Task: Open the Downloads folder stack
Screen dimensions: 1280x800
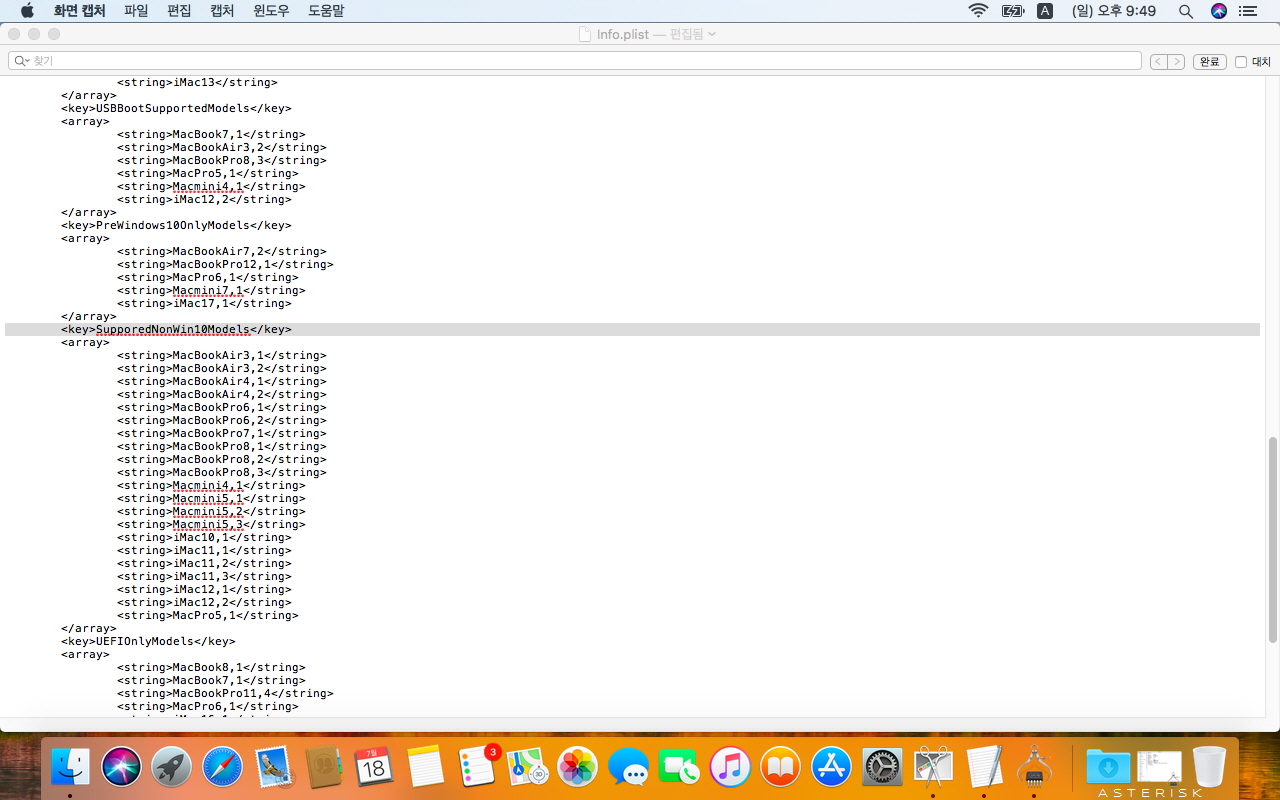Action: [x=1108, y=768]
